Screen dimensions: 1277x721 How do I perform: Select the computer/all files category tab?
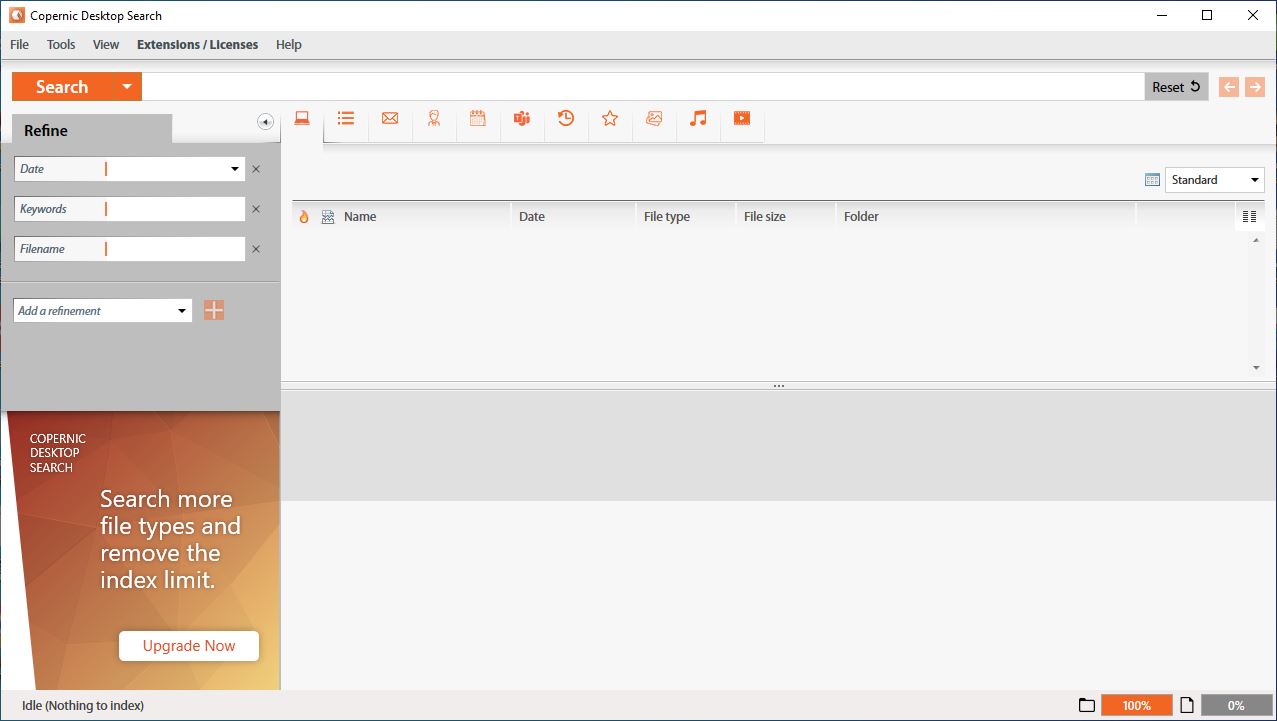pos(302,119)
